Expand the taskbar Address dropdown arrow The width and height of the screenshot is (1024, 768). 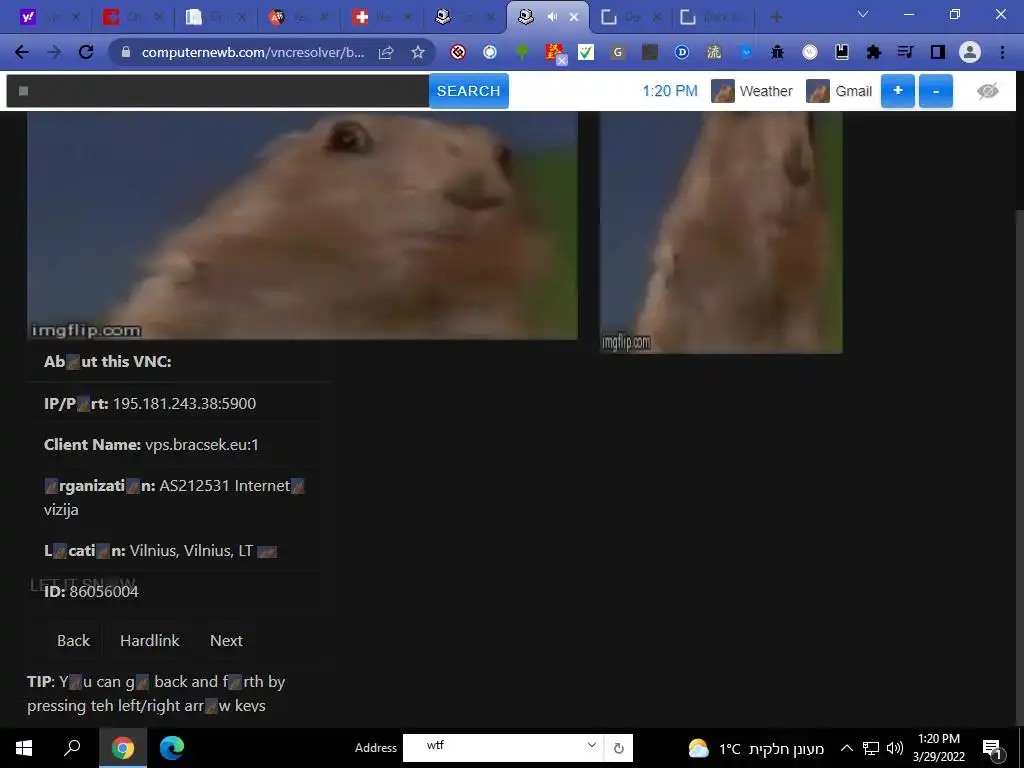[591, 745]
